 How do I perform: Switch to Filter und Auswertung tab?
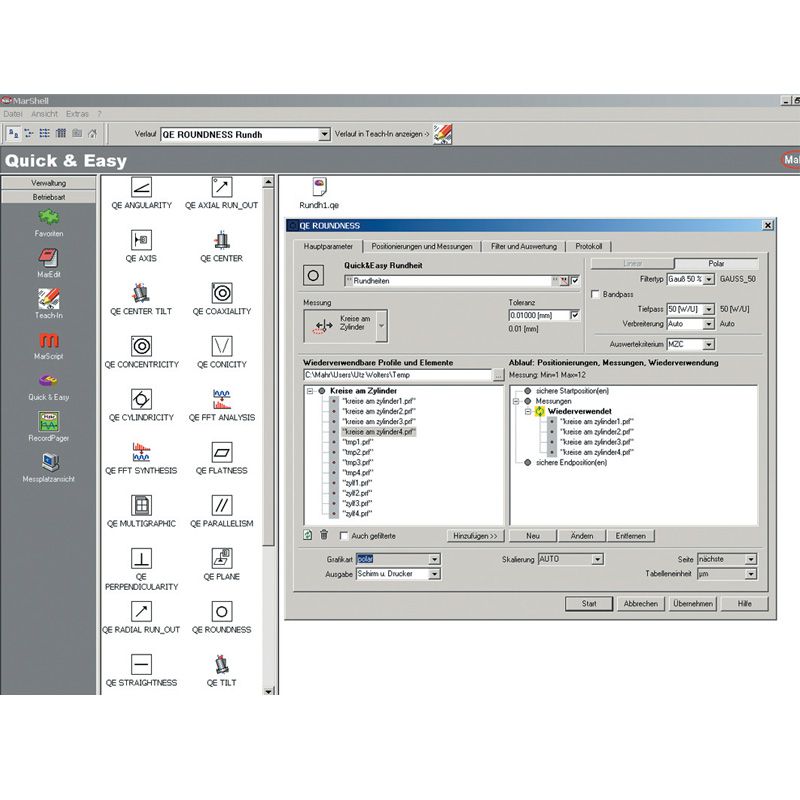[x=523, y=246]
